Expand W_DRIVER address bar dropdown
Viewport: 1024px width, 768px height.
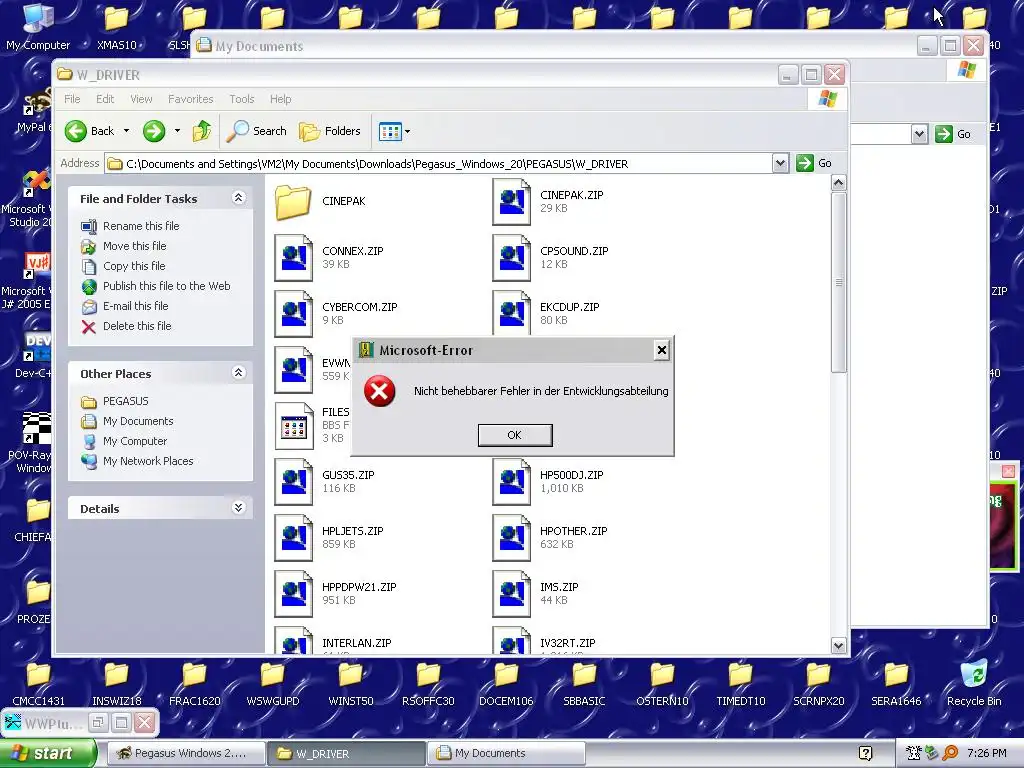(x=780, y=163)
